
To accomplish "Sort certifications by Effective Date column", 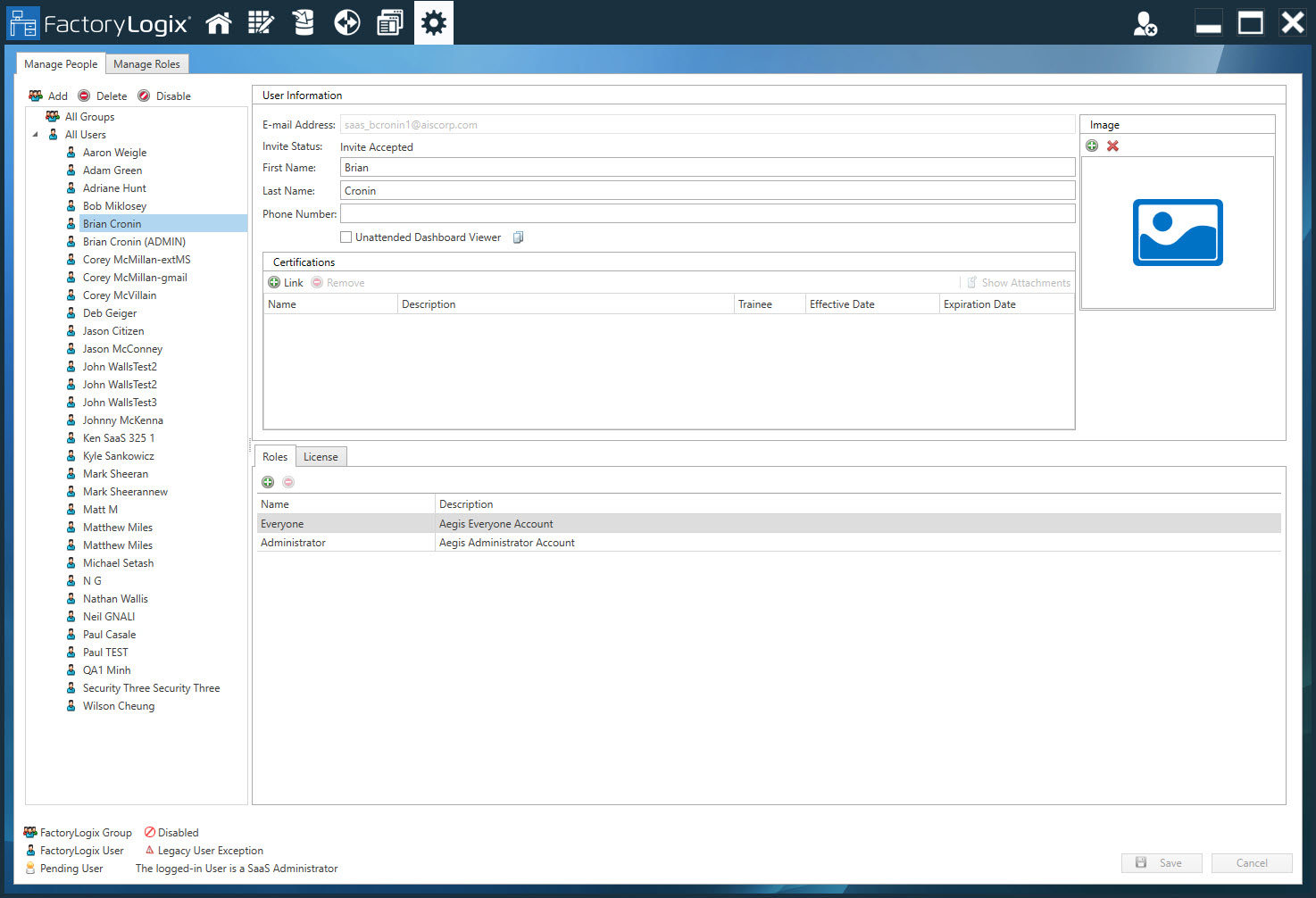I will (872, 304).
